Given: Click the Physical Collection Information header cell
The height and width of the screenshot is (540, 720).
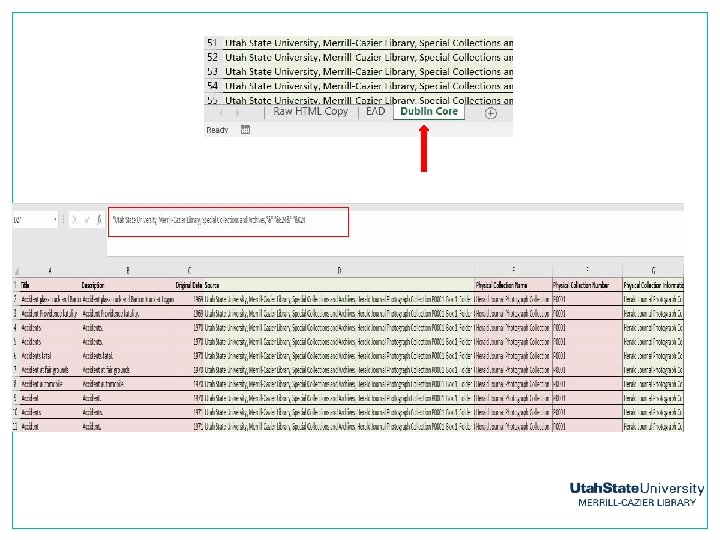Looking at the screenshot, I should coord(653,285).
